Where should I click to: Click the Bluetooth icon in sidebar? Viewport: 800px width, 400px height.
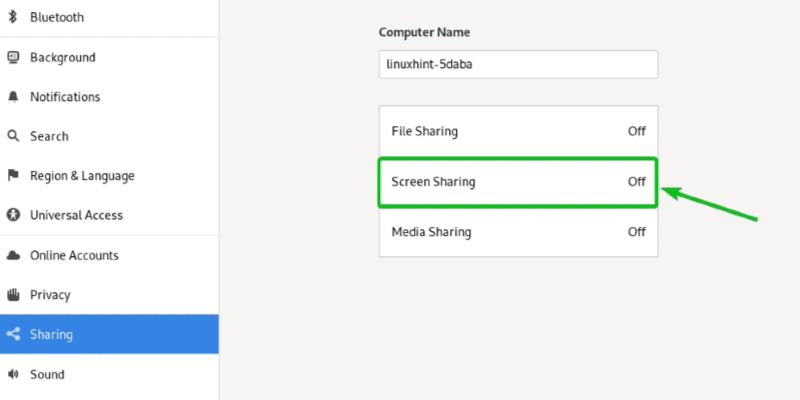13,18
